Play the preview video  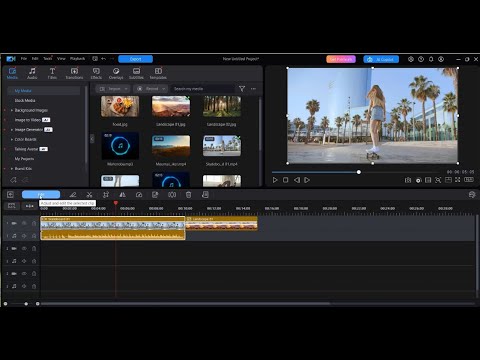275,180
